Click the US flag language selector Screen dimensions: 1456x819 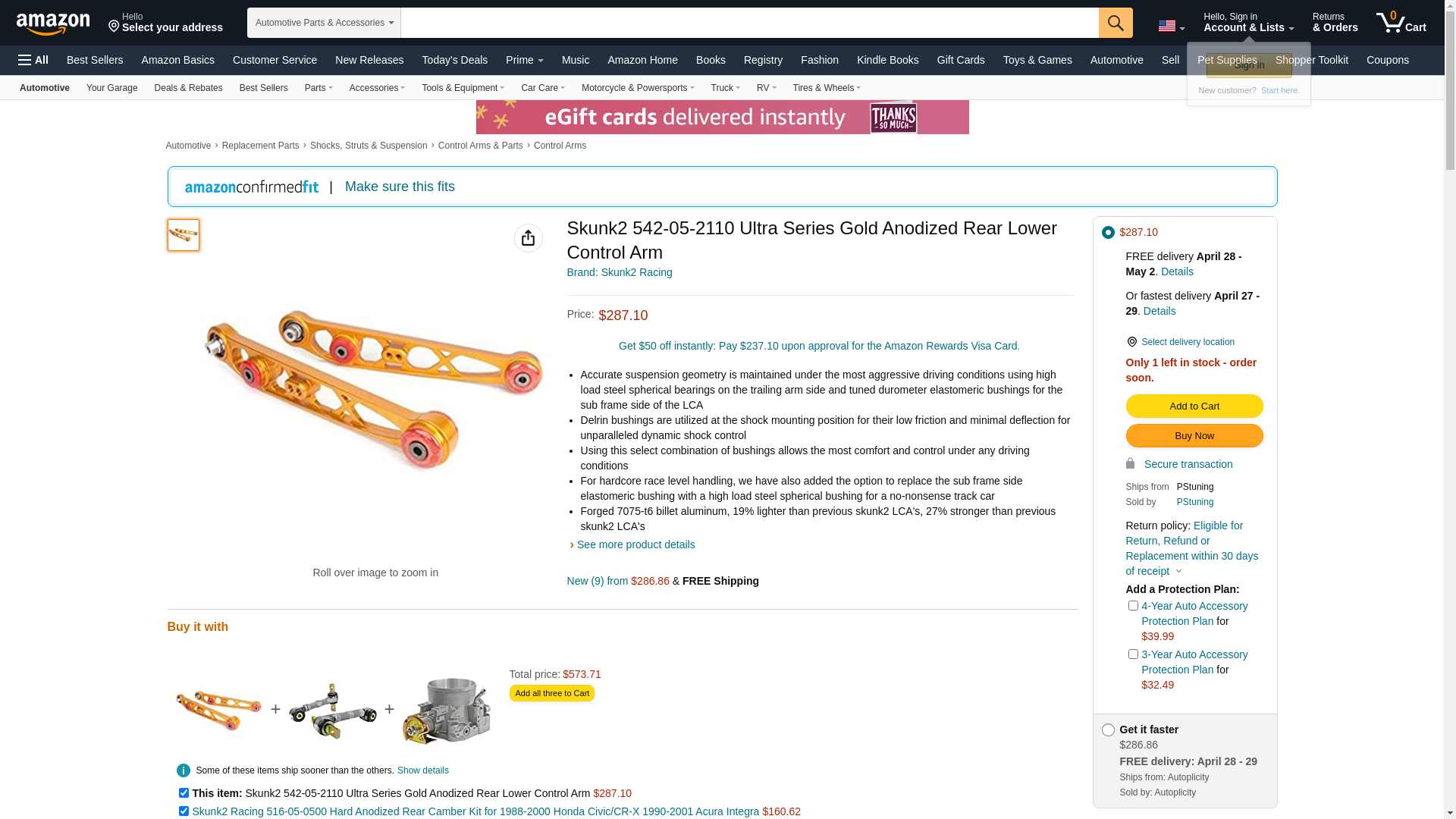click(1171, 26)
